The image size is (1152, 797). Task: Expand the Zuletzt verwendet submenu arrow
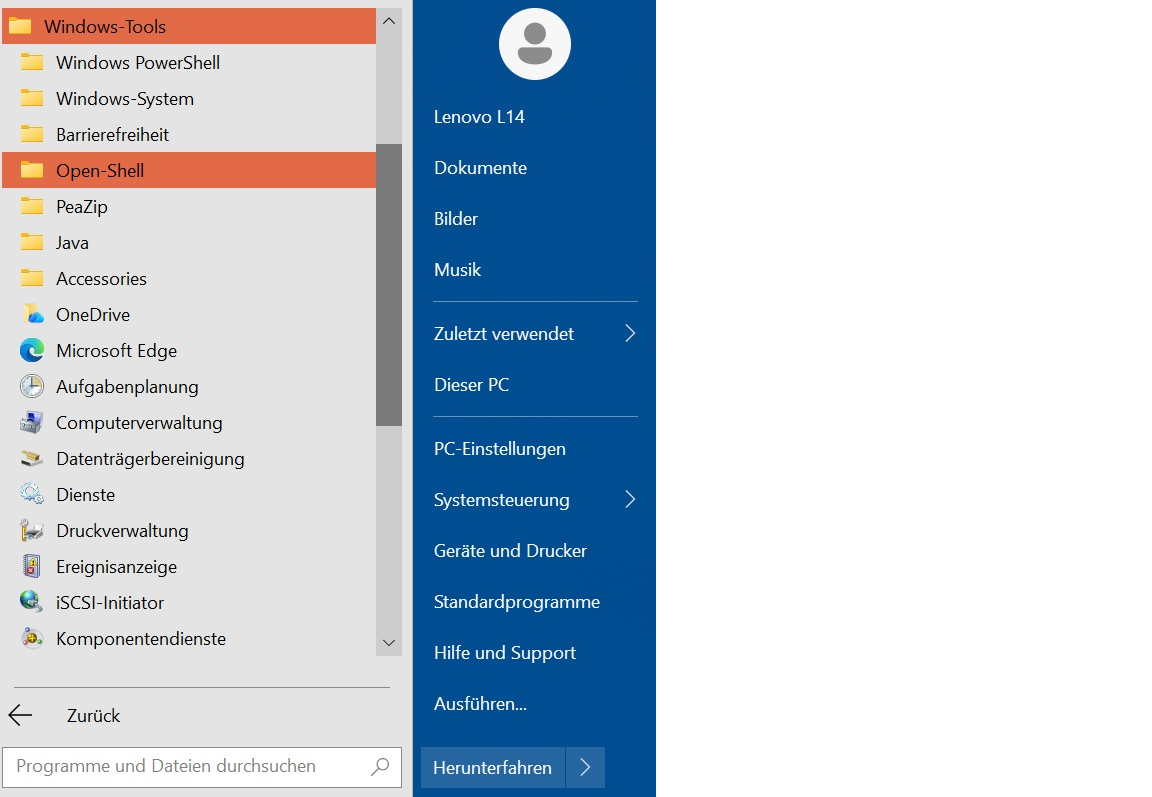pos(630,333)
